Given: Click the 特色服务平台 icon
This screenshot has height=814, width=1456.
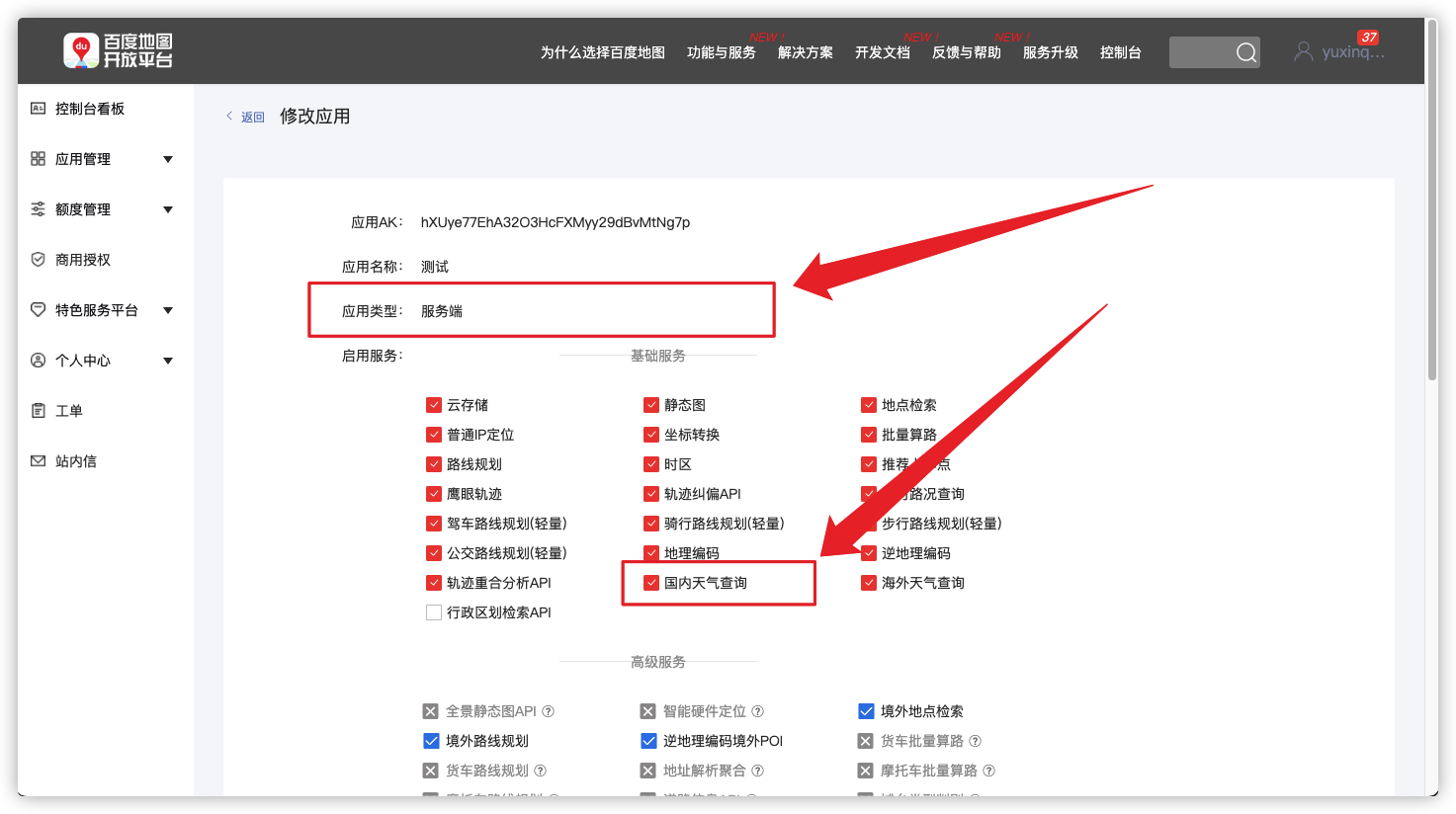Looking at the screenshot, I should pos(38,310).
